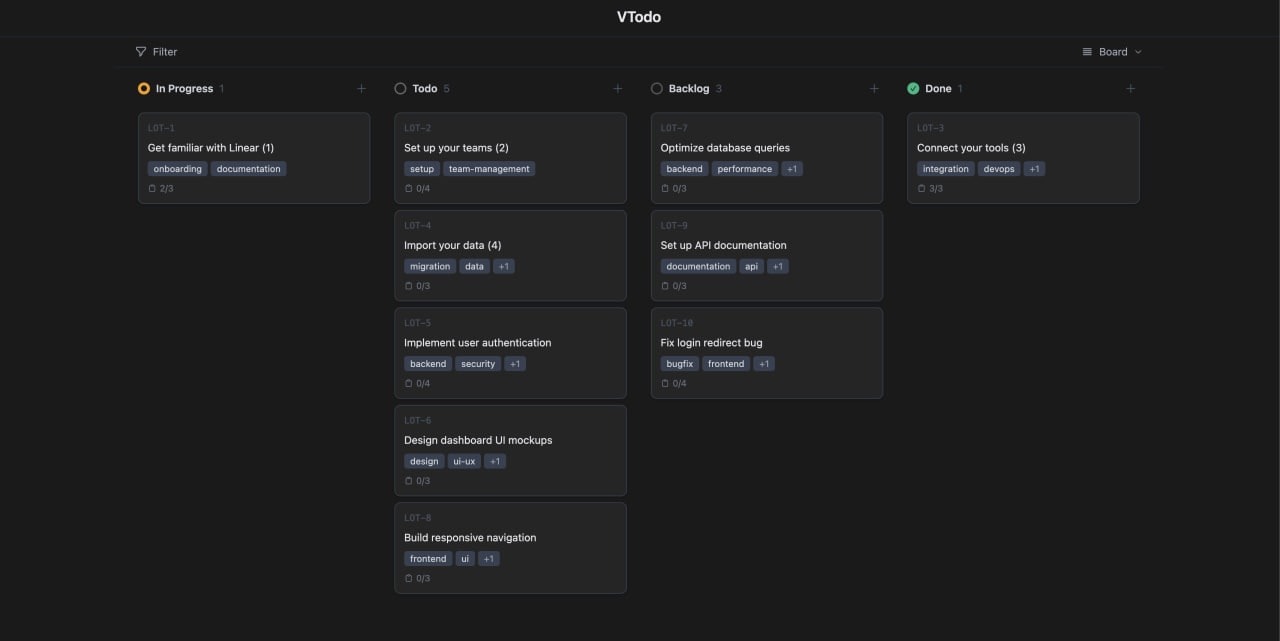This screenshot has height=641, width=1280.
Task: Open the Board view dropdown chevron
Action: 1138,51
